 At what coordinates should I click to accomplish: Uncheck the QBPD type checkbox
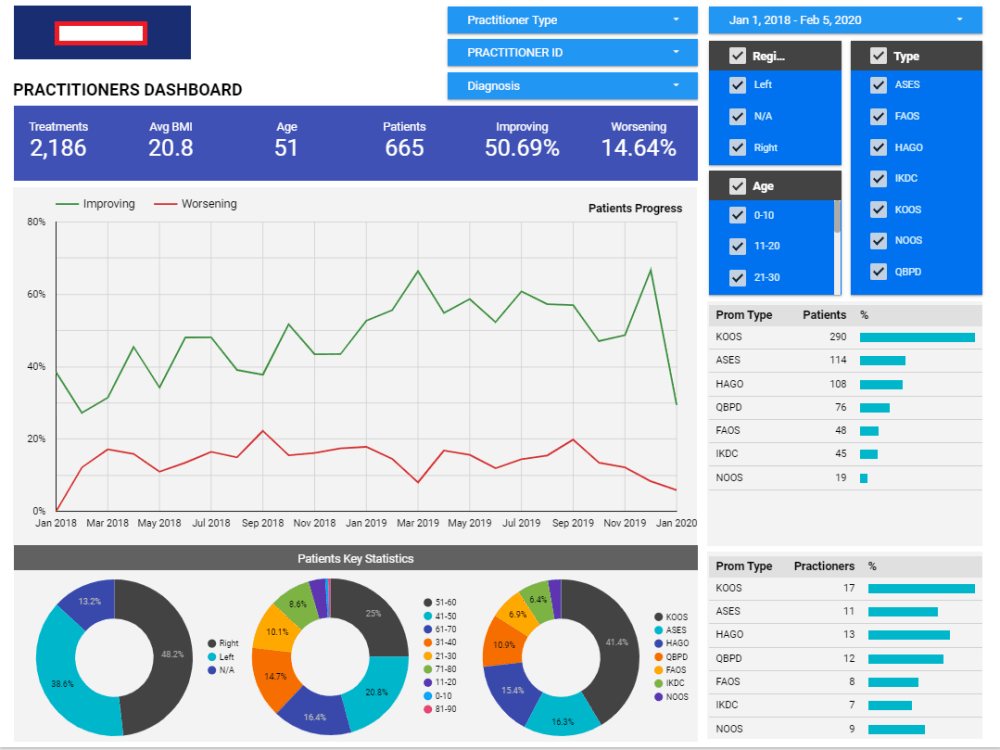pos(878,272)
